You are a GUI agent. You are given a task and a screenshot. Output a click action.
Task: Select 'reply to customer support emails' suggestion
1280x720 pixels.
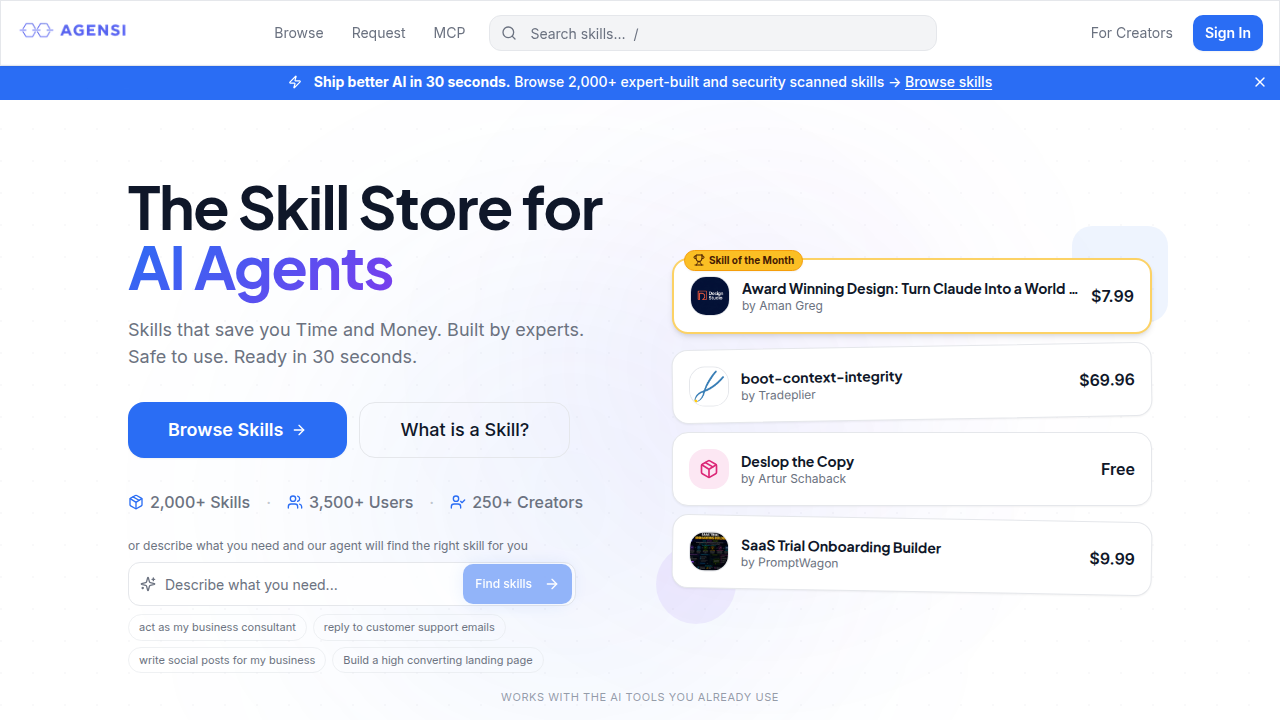[409, 627]
